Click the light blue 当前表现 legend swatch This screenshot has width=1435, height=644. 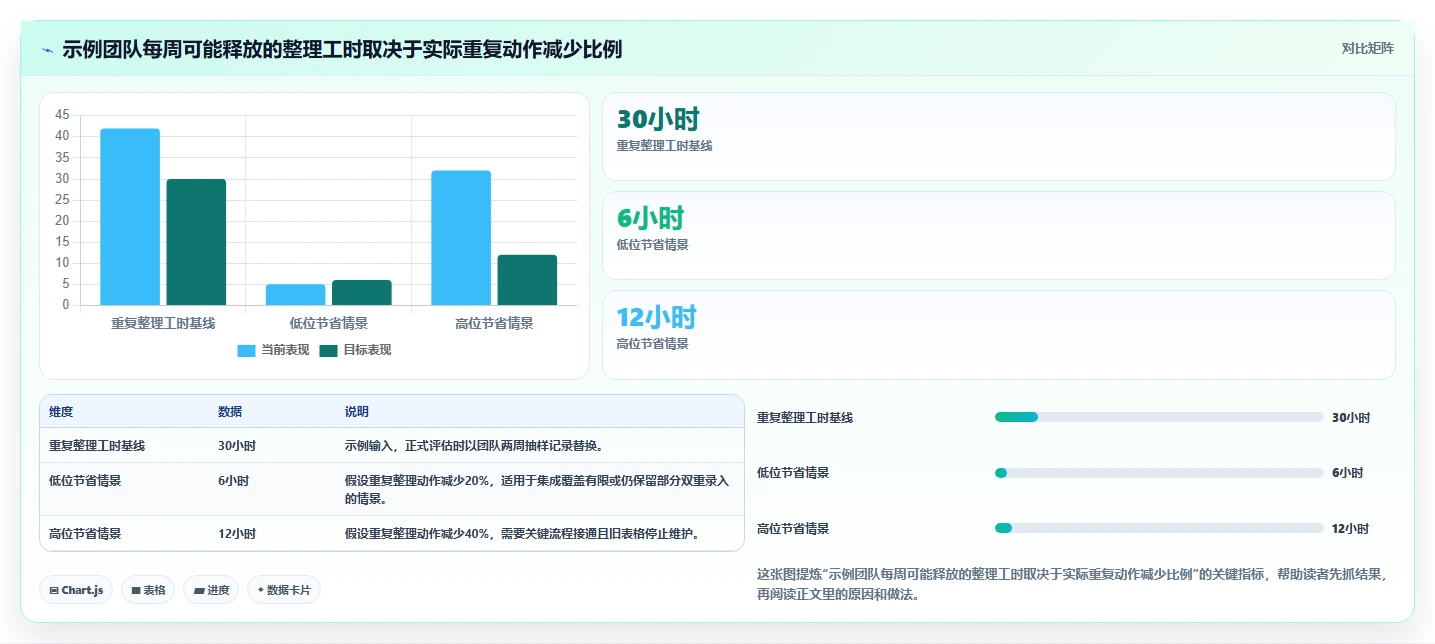[x=247, y=350]
